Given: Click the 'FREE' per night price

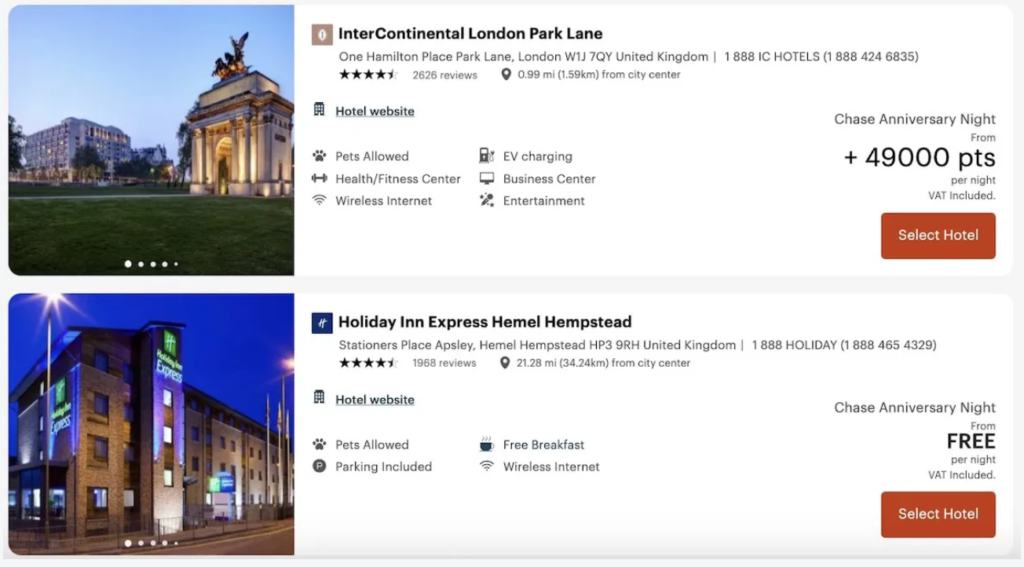Looking at the screenshot, I should click(971, 442).
